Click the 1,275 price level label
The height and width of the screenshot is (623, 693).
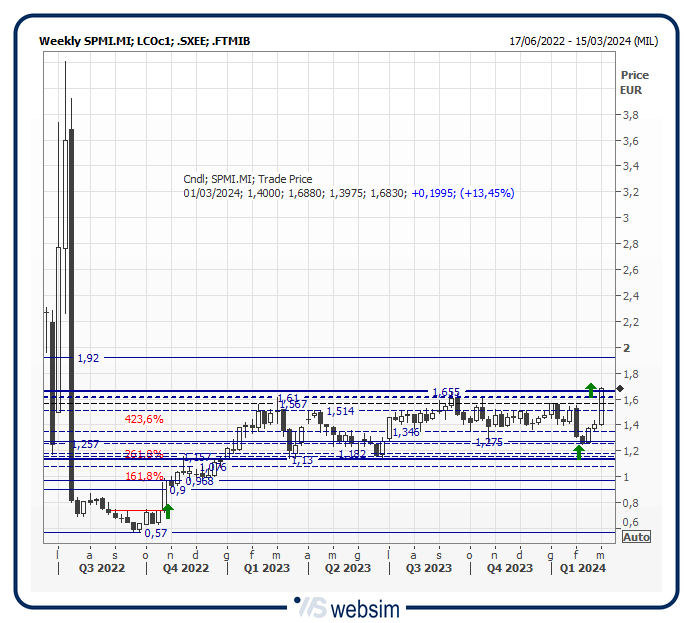click(489, 442)
